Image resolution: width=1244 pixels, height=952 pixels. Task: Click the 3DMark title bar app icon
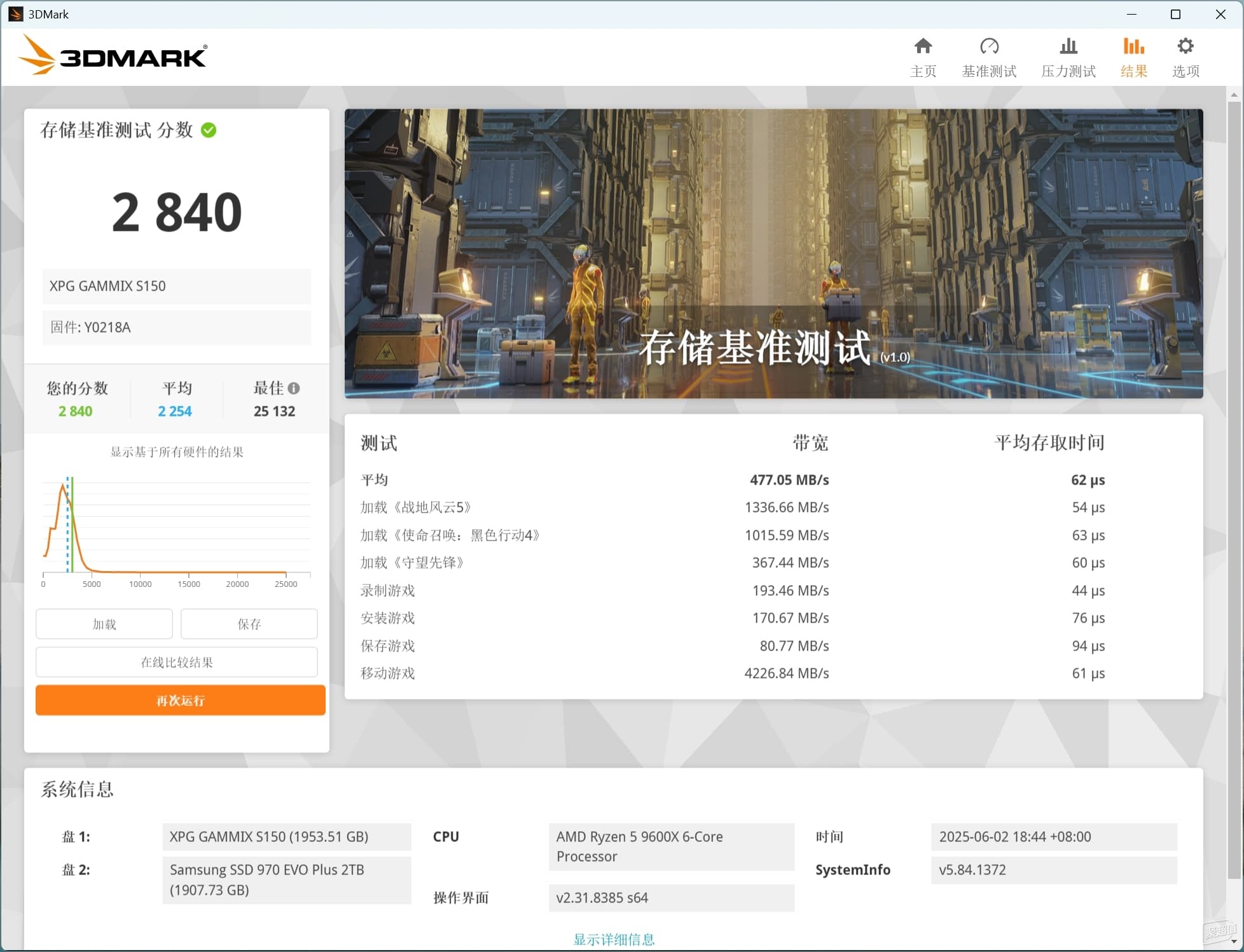15,14
